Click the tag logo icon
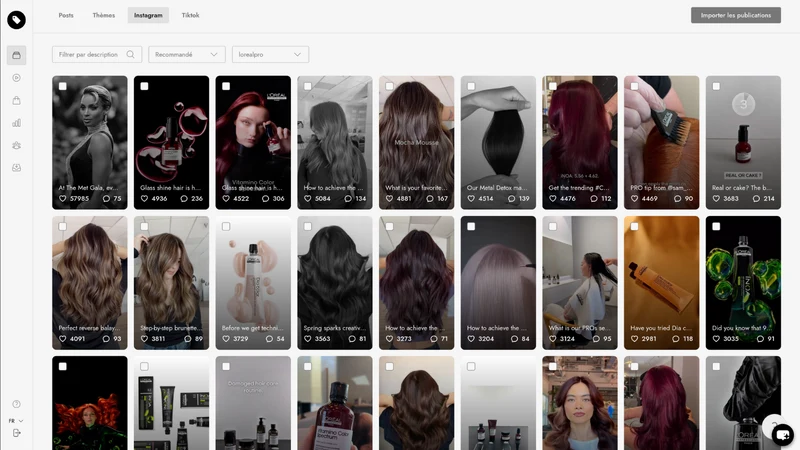Screen dimensions: 800x450 tap(16, 20)
